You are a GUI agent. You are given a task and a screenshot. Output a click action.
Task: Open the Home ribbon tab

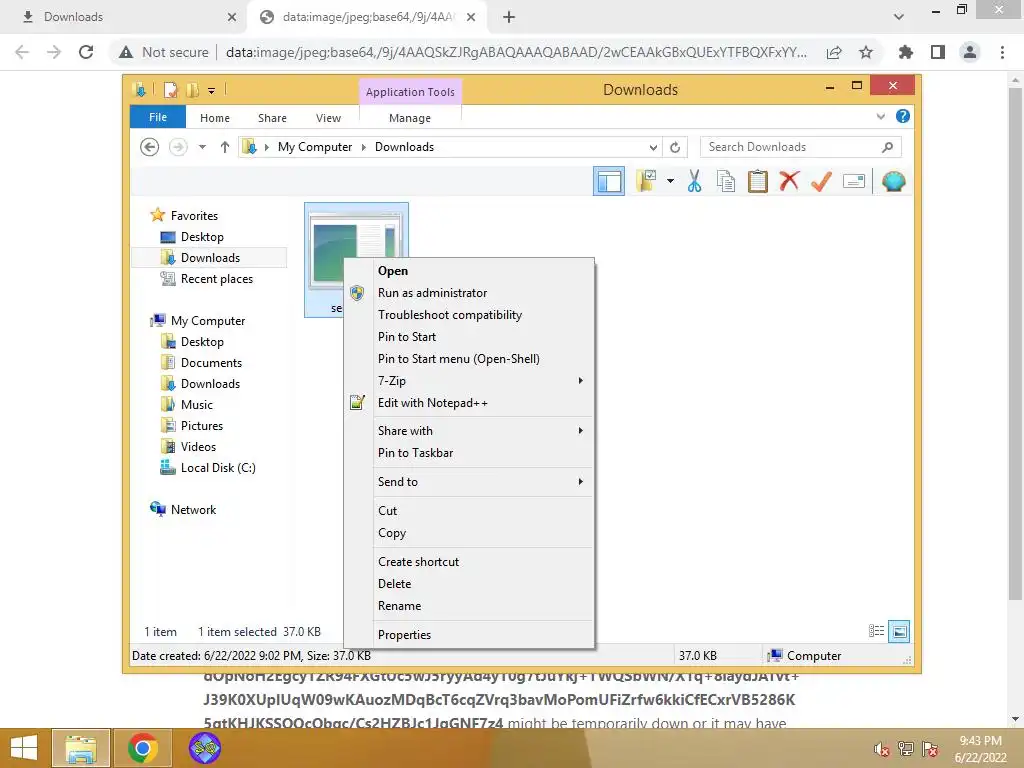pos(215,118)
